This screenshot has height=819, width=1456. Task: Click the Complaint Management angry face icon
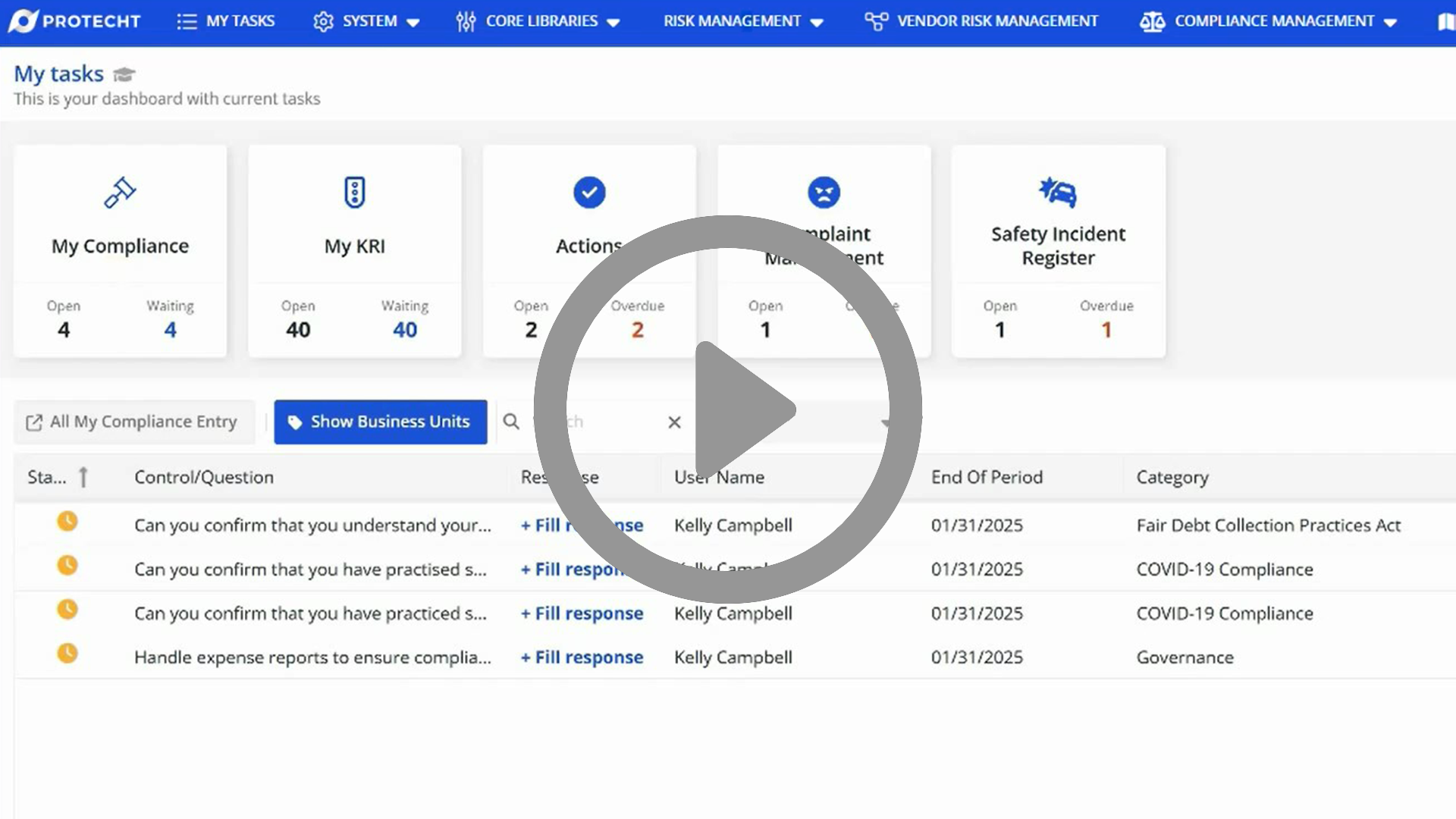coord(824,193)
